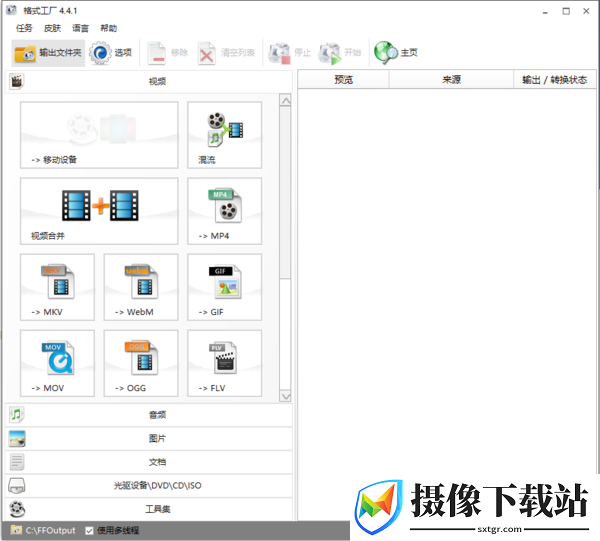Click the 预览 preview column header

click(x=343, y=80)
